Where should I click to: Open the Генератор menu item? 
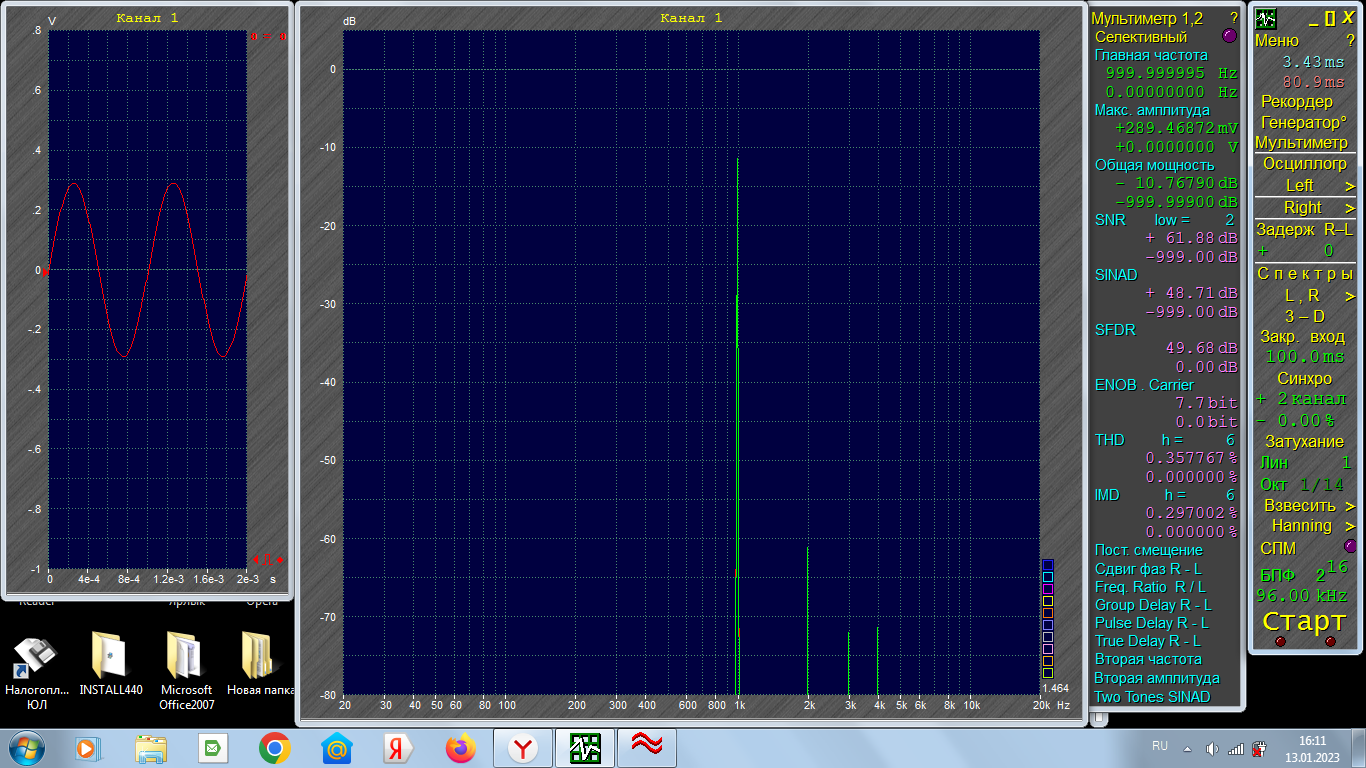coord(1303,122)
